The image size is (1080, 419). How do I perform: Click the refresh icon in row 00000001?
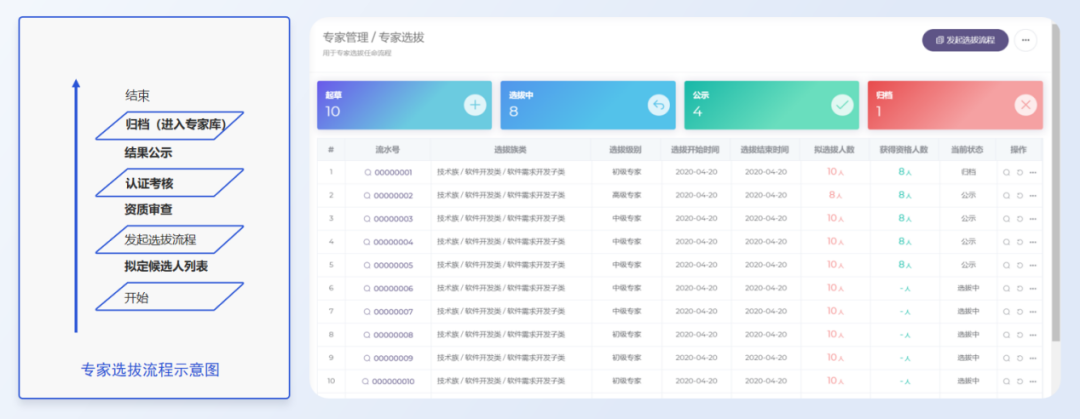1019,172
